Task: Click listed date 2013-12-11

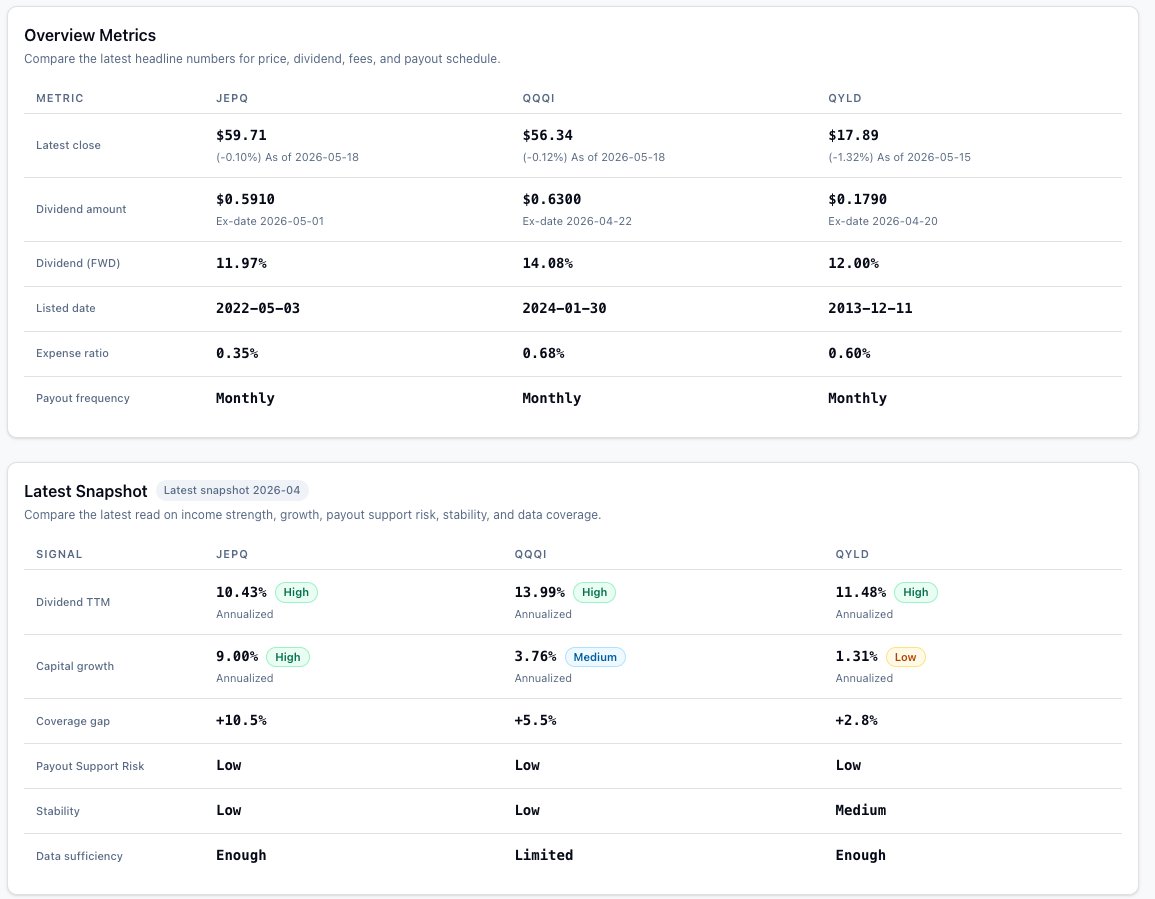Action: 870,308
